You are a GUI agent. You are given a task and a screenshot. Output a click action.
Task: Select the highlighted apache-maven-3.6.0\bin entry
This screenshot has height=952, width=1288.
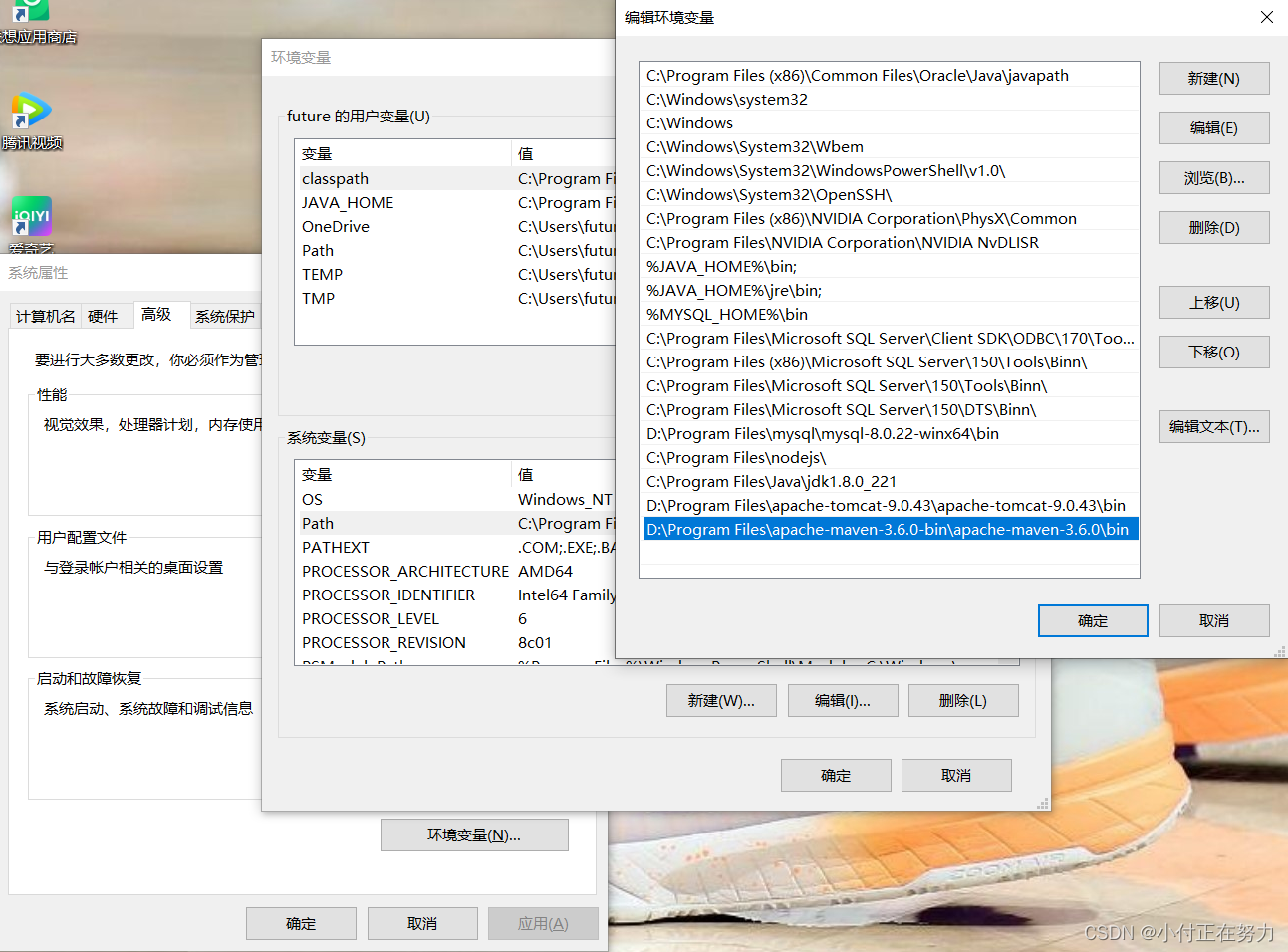891,530
